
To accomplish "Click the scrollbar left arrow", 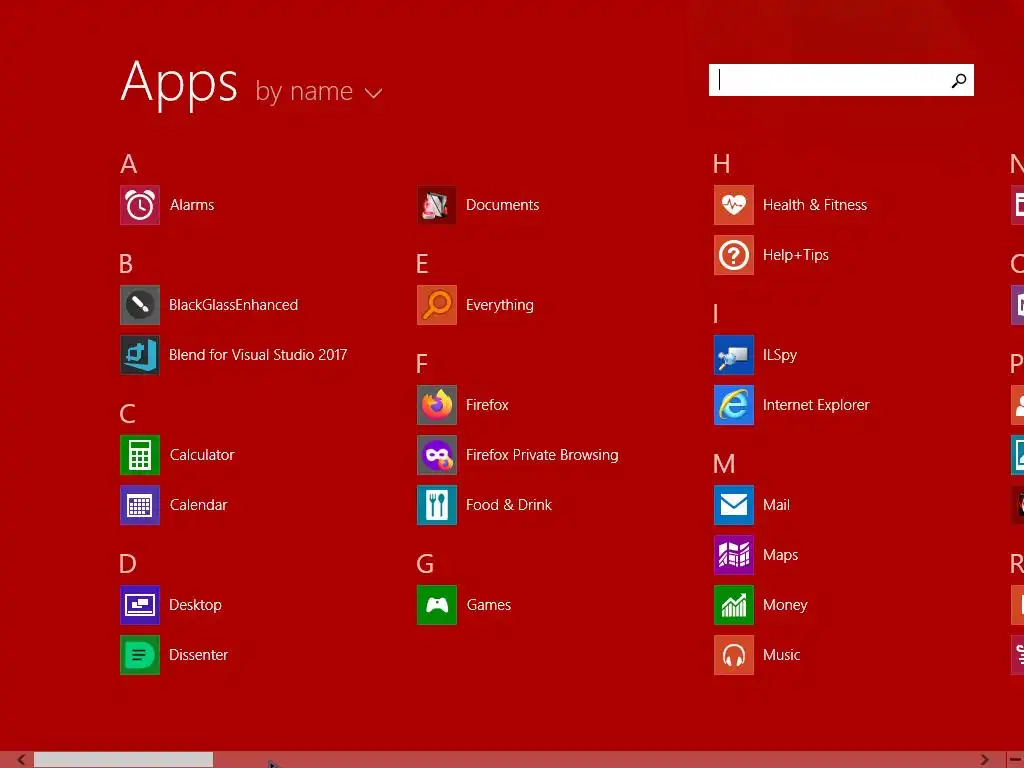I will click(x=21, y=760).
